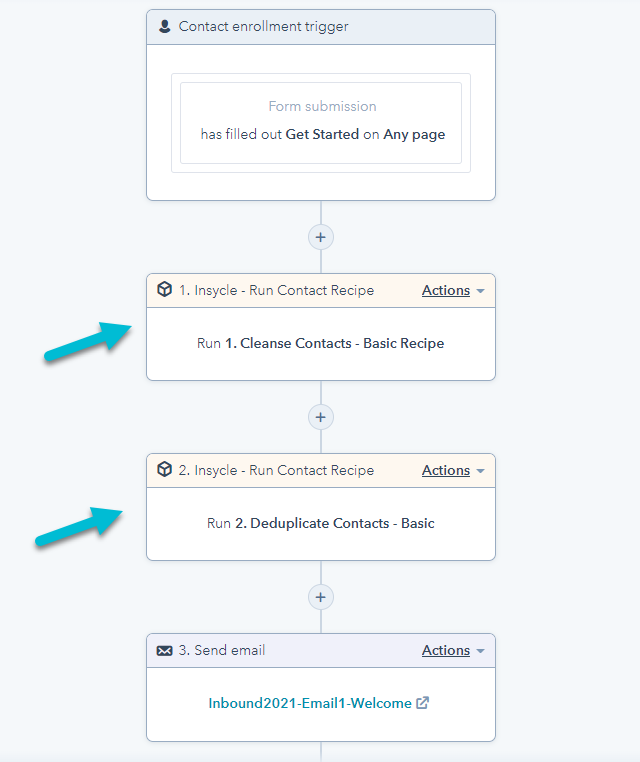Click the Contact enrollment trigger header
Screen dimensions: 640x762
[x=321, y=27]
